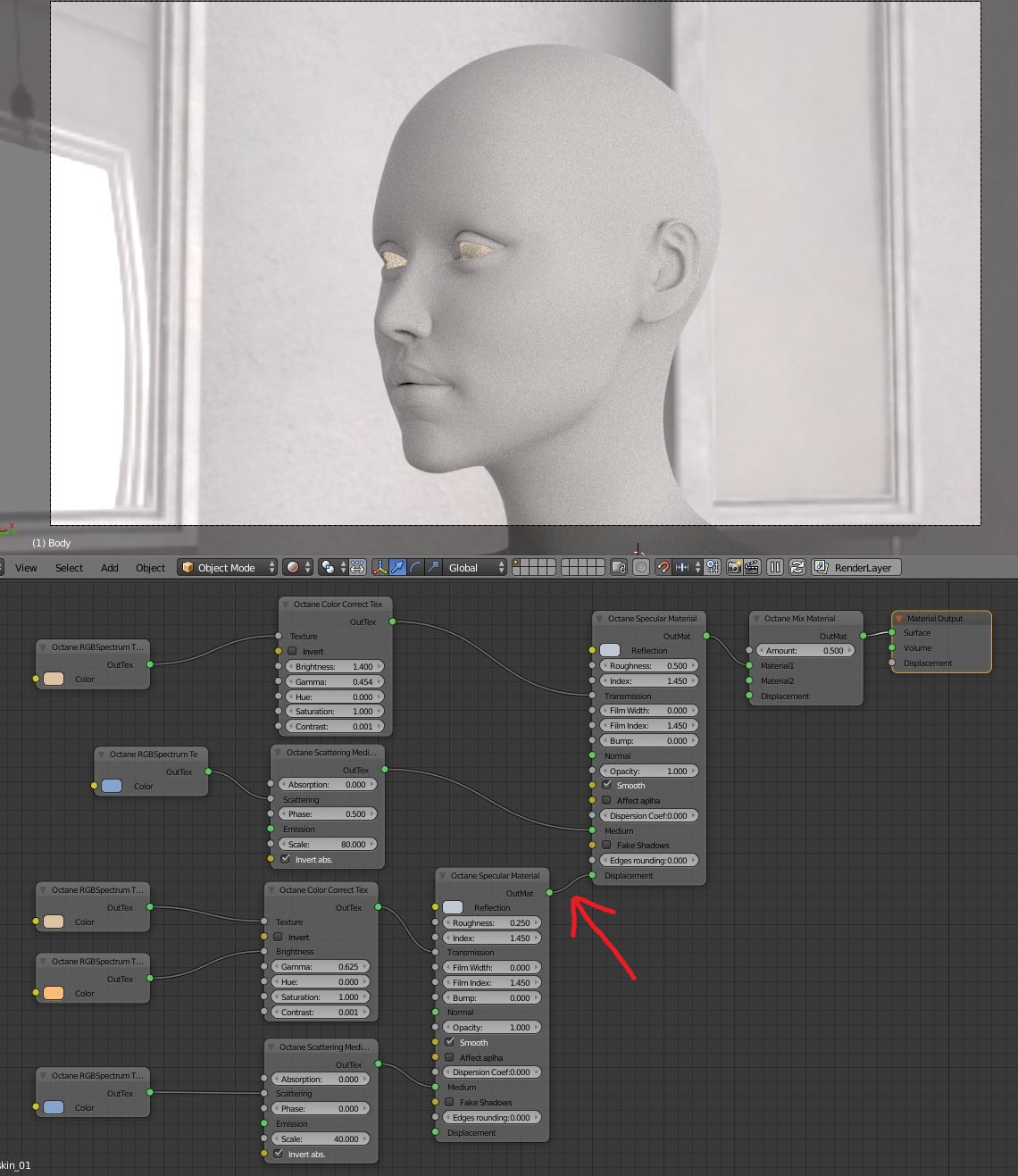Image resolution: width=1018 pixels, height=1176 pixels.
Task: Click the Material Output Surface input socket
Action: click(892, 632)
